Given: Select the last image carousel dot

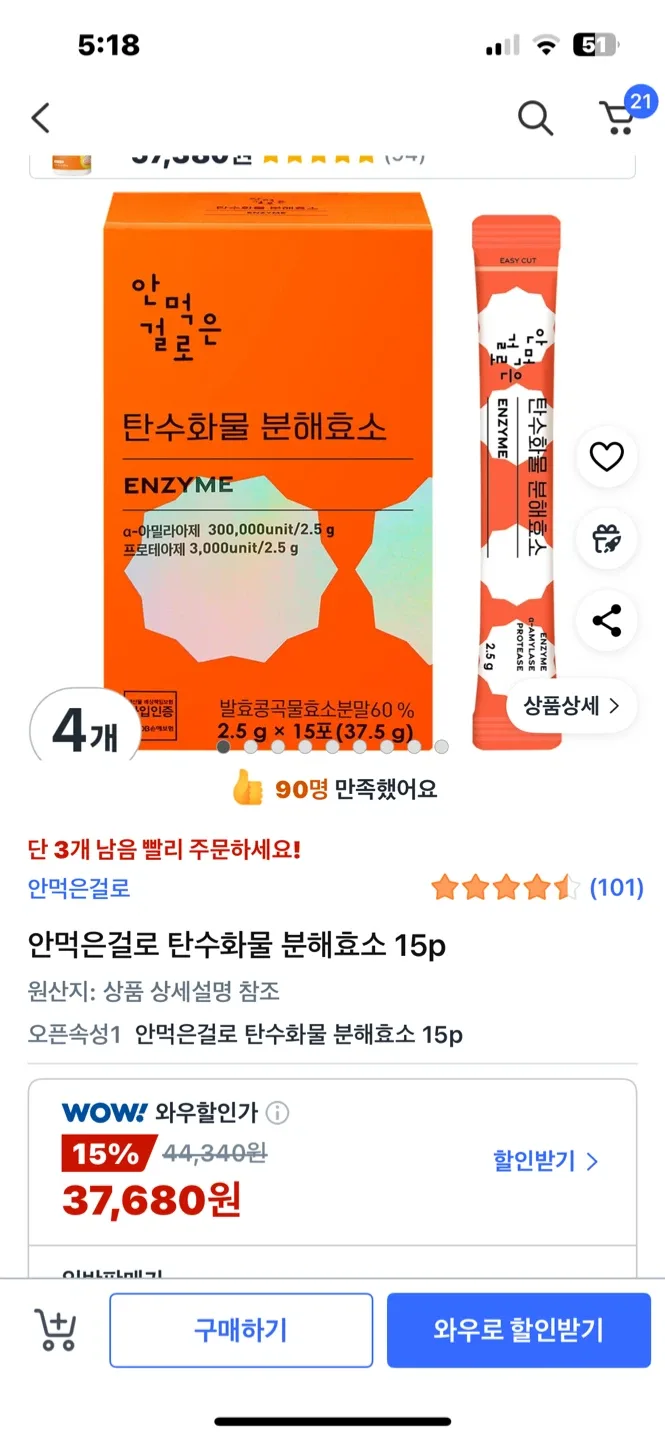Looking at the screenshot, I should (x=441, y=746).
